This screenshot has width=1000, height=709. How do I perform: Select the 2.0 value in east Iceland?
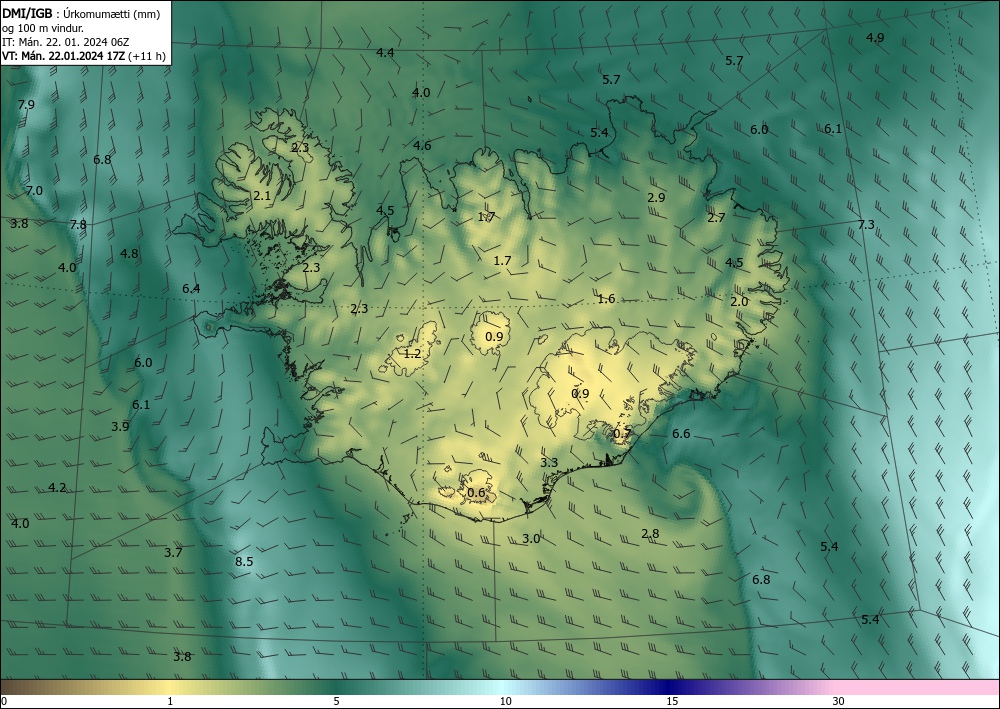click(739, 302)
